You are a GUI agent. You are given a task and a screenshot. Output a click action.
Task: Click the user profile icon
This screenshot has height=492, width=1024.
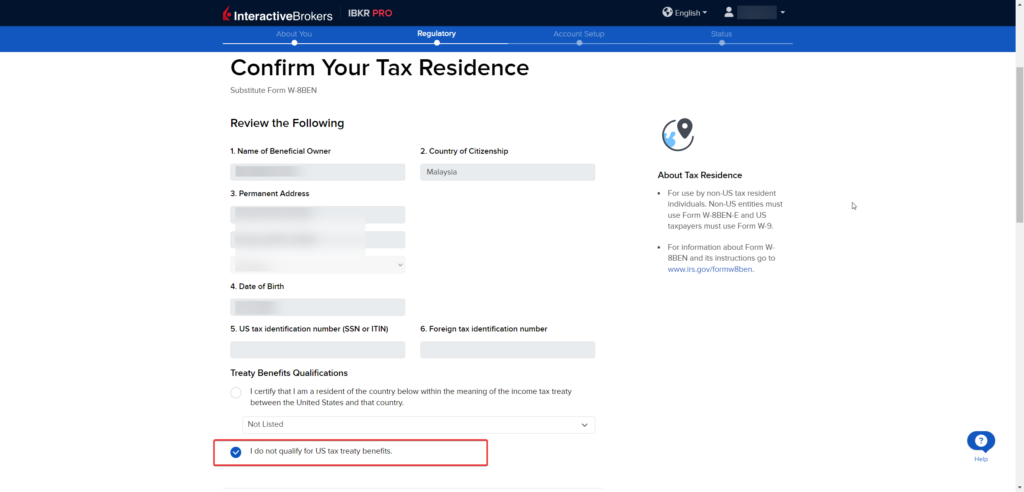point(729,13)
